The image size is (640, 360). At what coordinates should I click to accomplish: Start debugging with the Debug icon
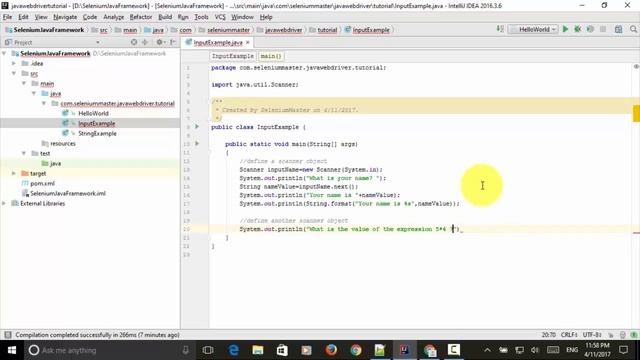coord(578,29)
